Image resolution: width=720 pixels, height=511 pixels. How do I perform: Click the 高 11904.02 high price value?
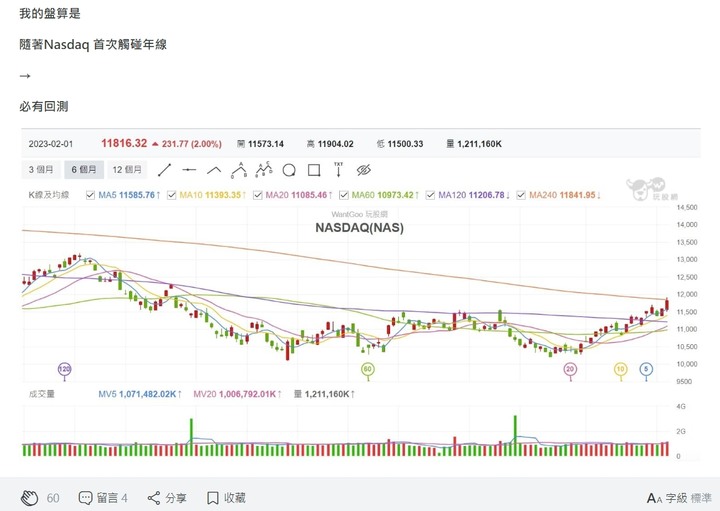pyautogui.click(x=330, y=144)
